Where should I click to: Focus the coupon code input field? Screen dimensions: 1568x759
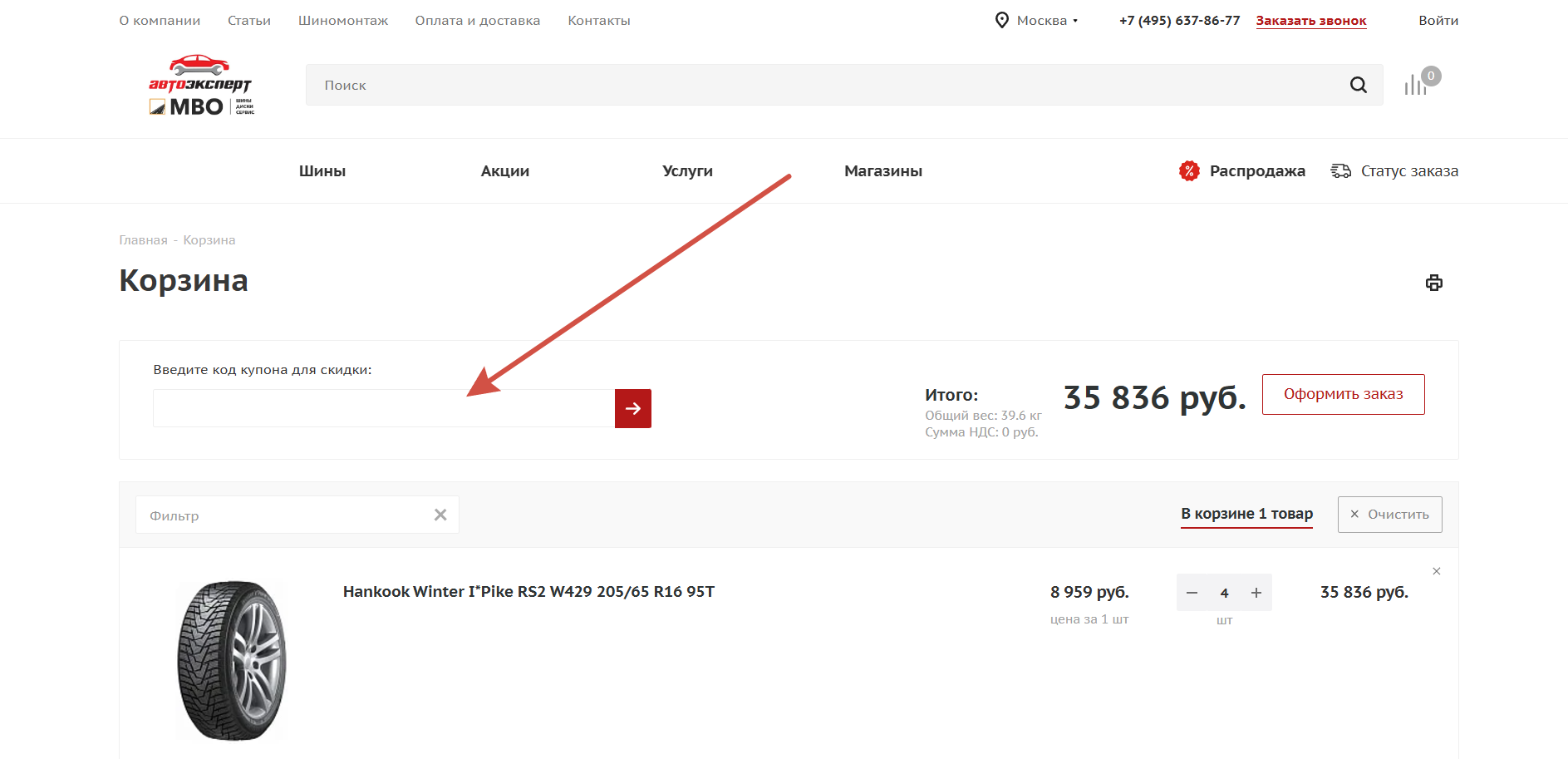point(384,408)
